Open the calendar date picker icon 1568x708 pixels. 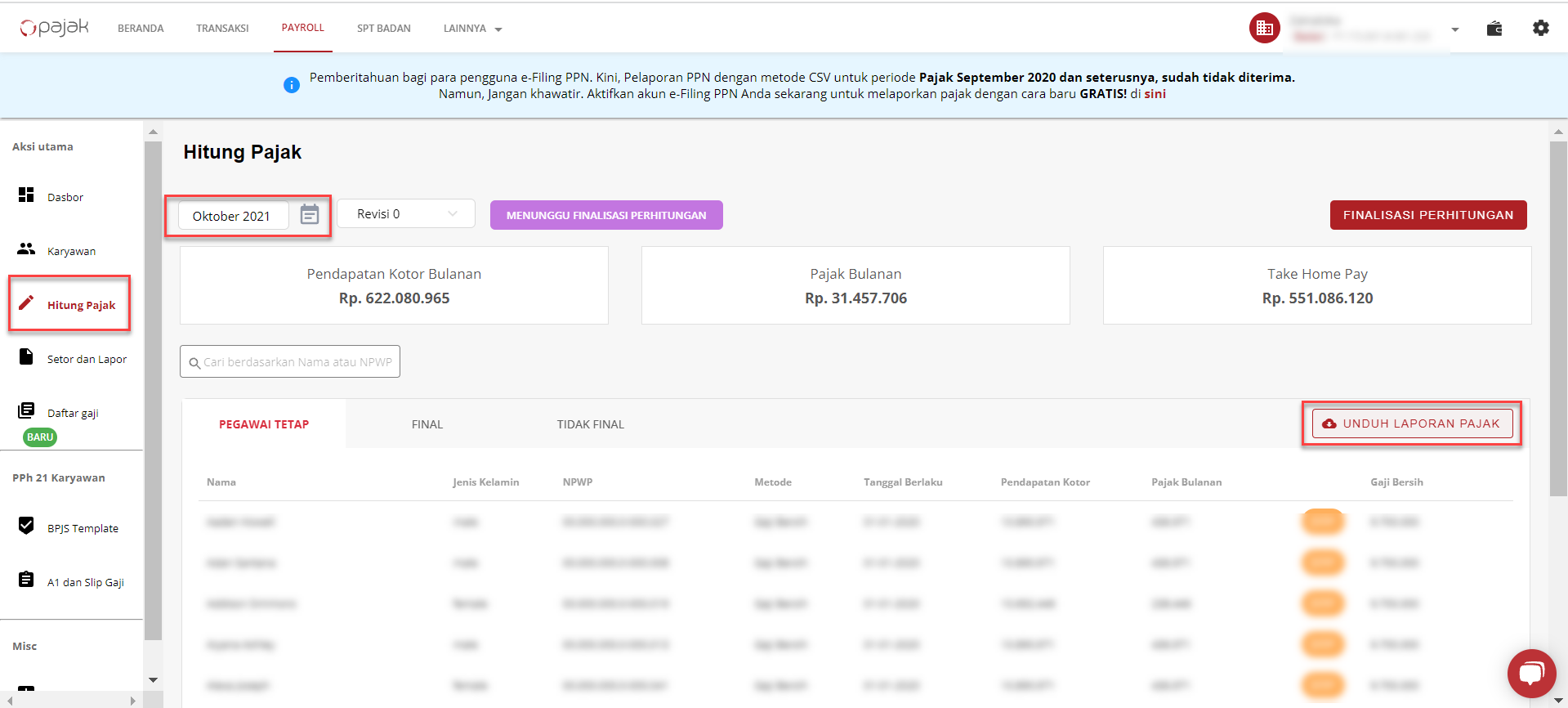309,215
